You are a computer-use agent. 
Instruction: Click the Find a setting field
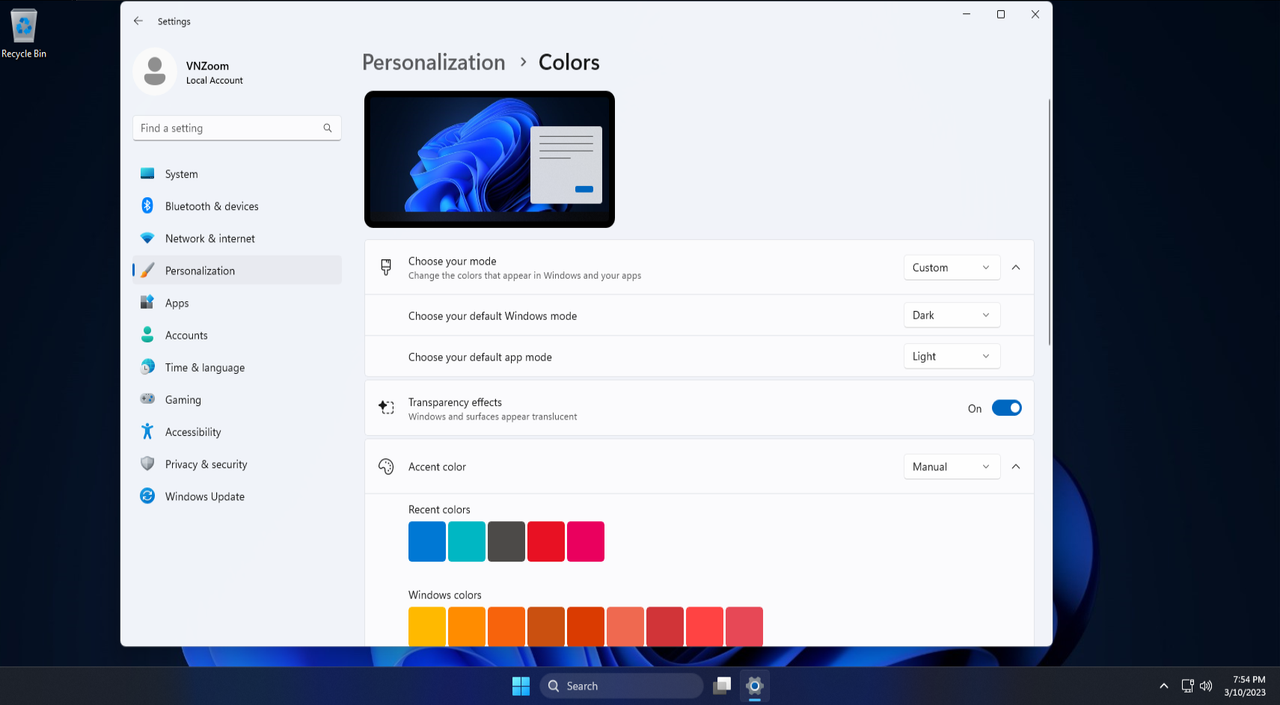(x=237, y=128)
